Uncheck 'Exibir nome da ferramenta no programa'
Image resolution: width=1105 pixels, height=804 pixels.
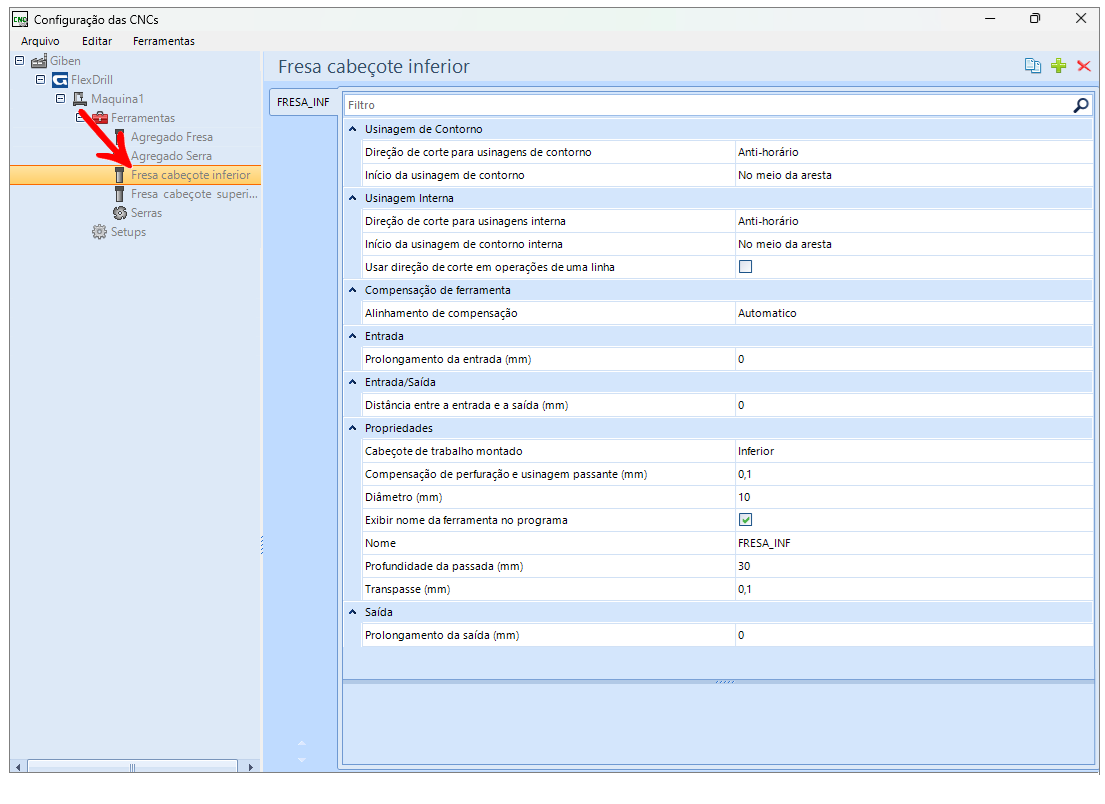pyautogui.click(x=745, y=520)
